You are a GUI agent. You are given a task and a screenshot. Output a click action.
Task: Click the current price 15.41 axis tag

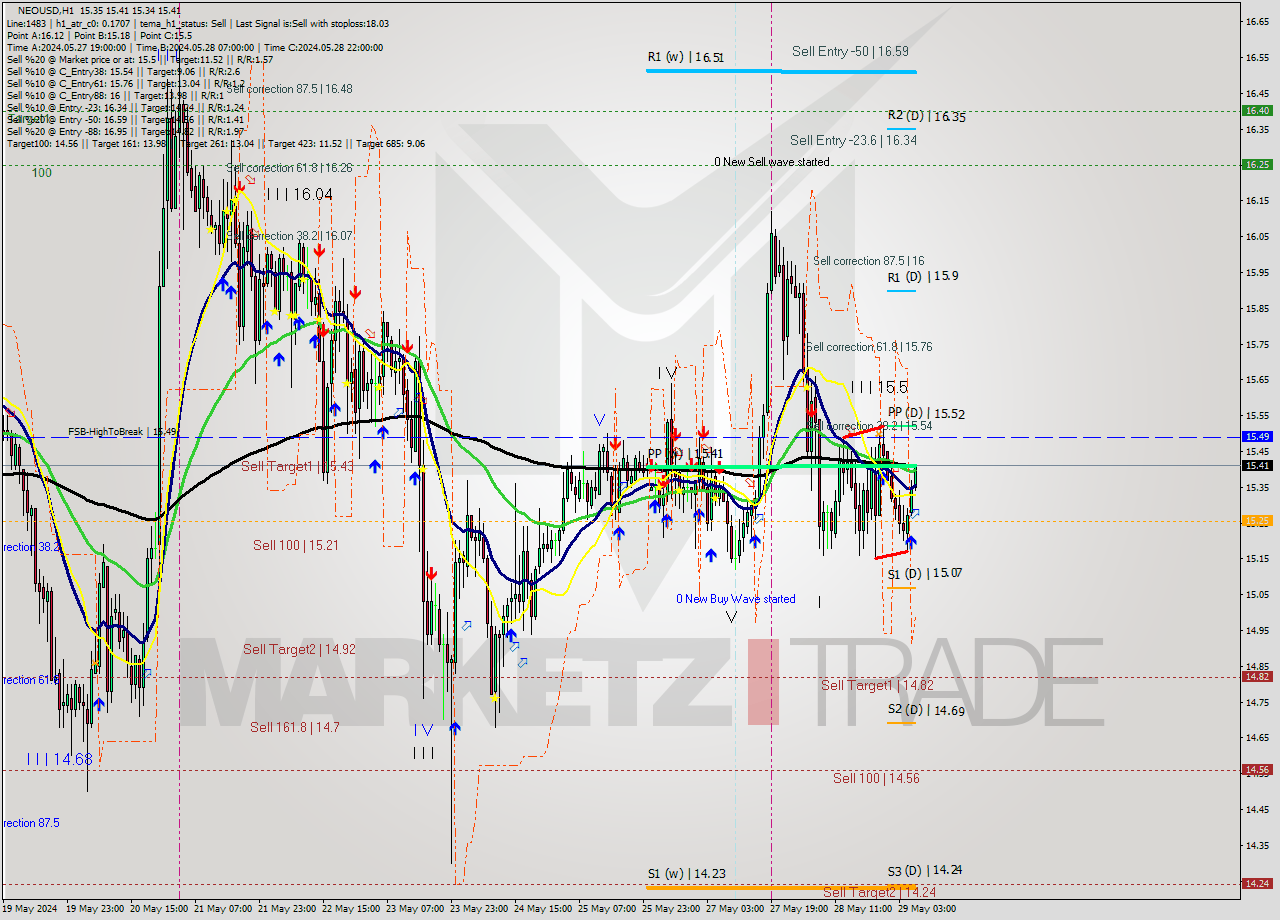click(x=1257, y=466)
